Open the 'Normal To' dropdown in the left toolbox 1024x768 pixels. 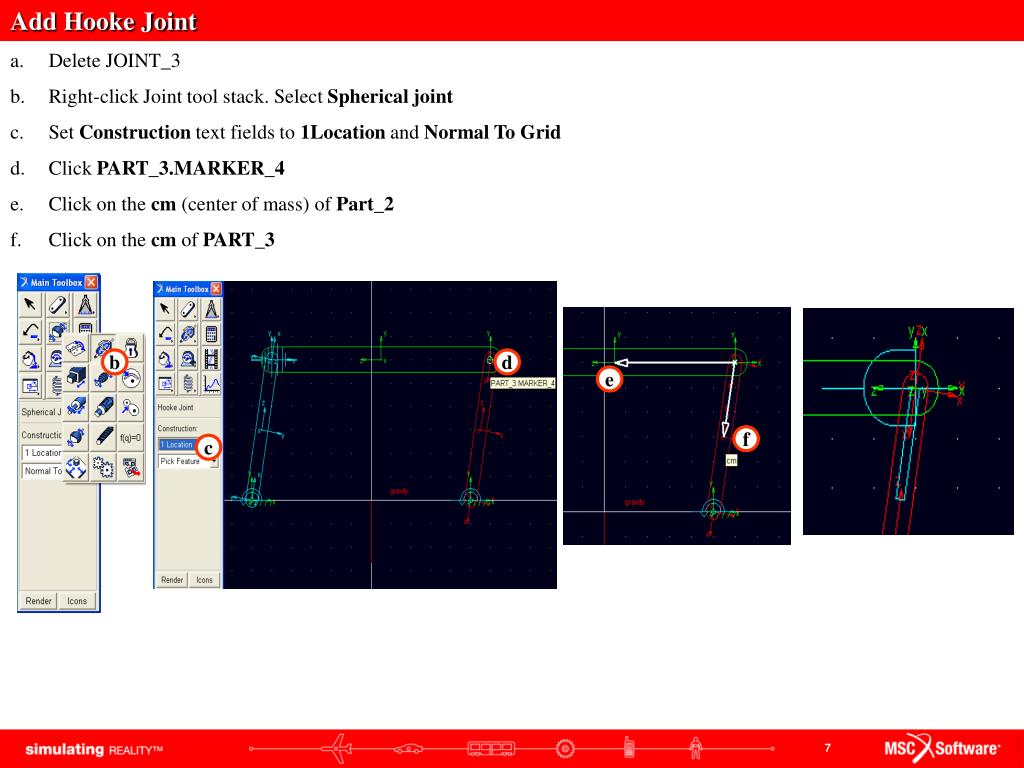click(42, 471)
